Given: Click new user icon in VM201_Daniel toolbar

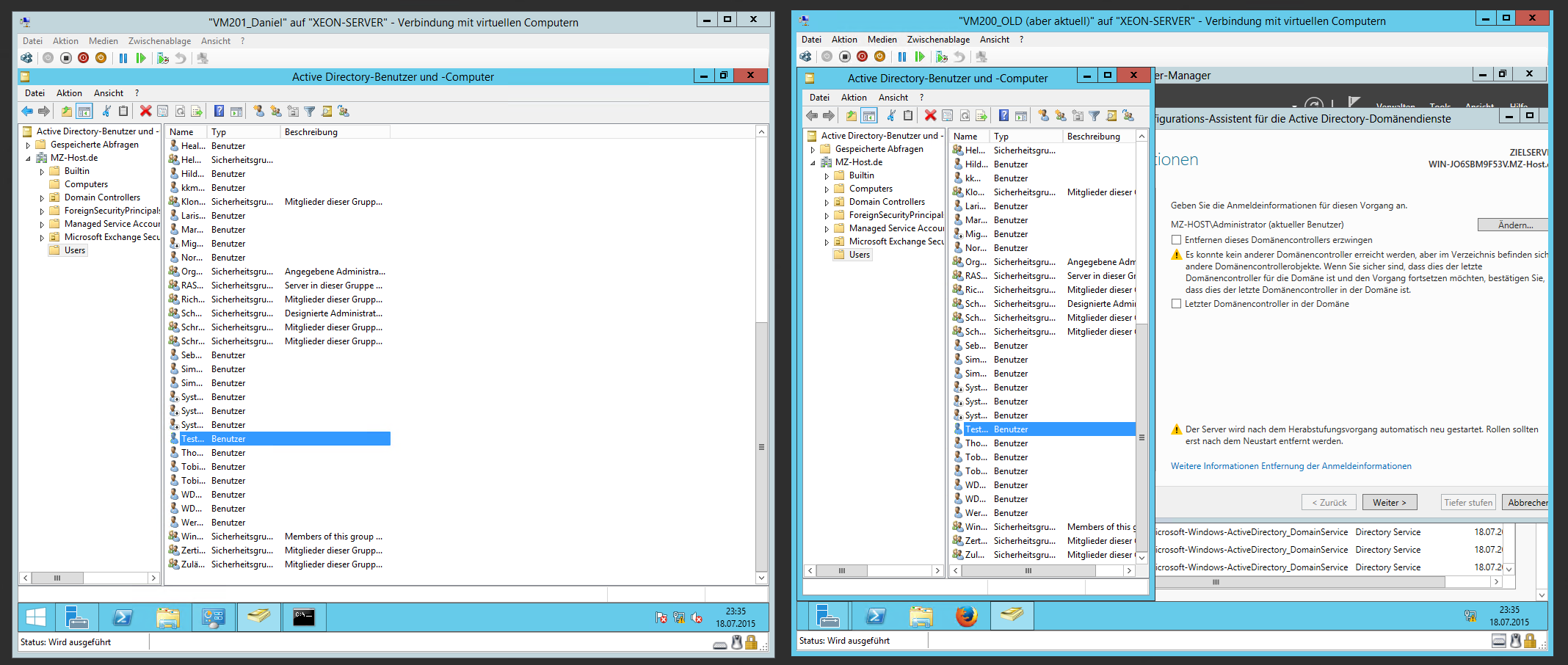Looking at the screenshot, I should click(x=258, y=111).
